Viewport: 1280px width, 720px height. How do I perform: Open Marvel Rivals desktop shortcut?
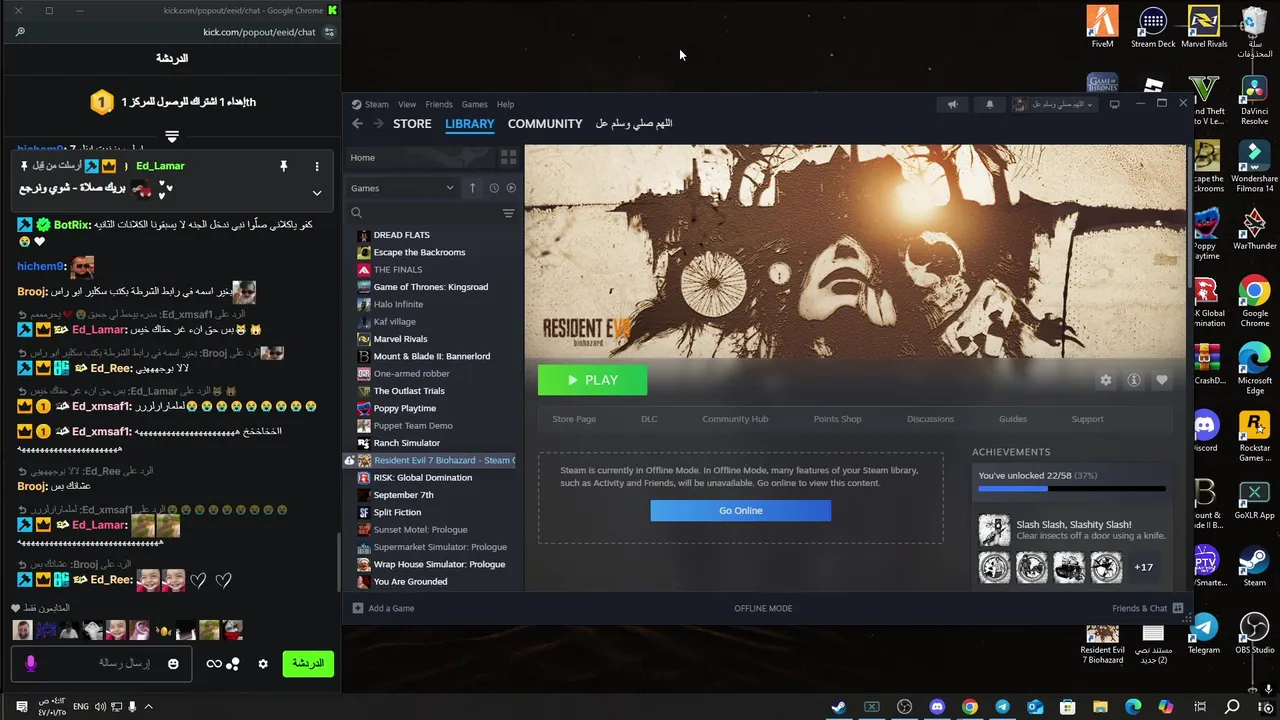[1204, 27]
